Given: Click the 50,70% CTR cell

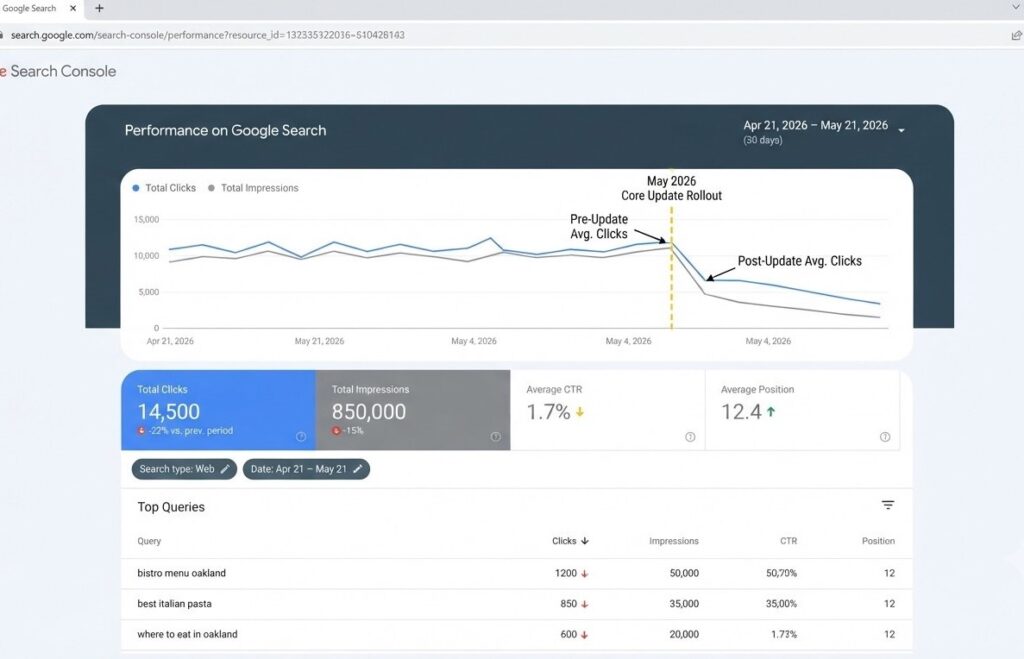Looking at the screenshot, I should [781, 573].
